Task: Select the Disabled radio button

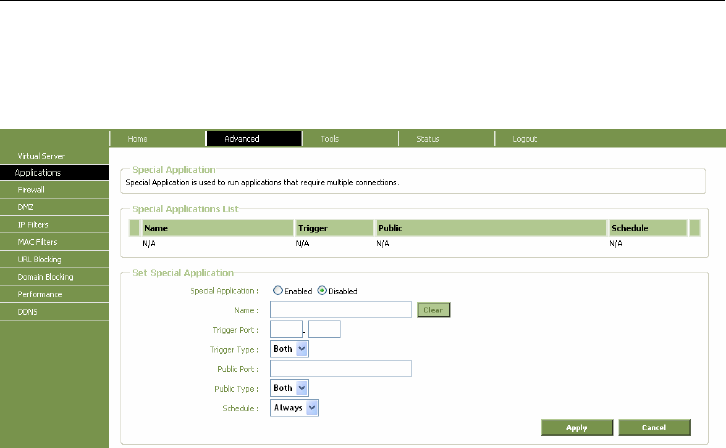Action: 322,291
